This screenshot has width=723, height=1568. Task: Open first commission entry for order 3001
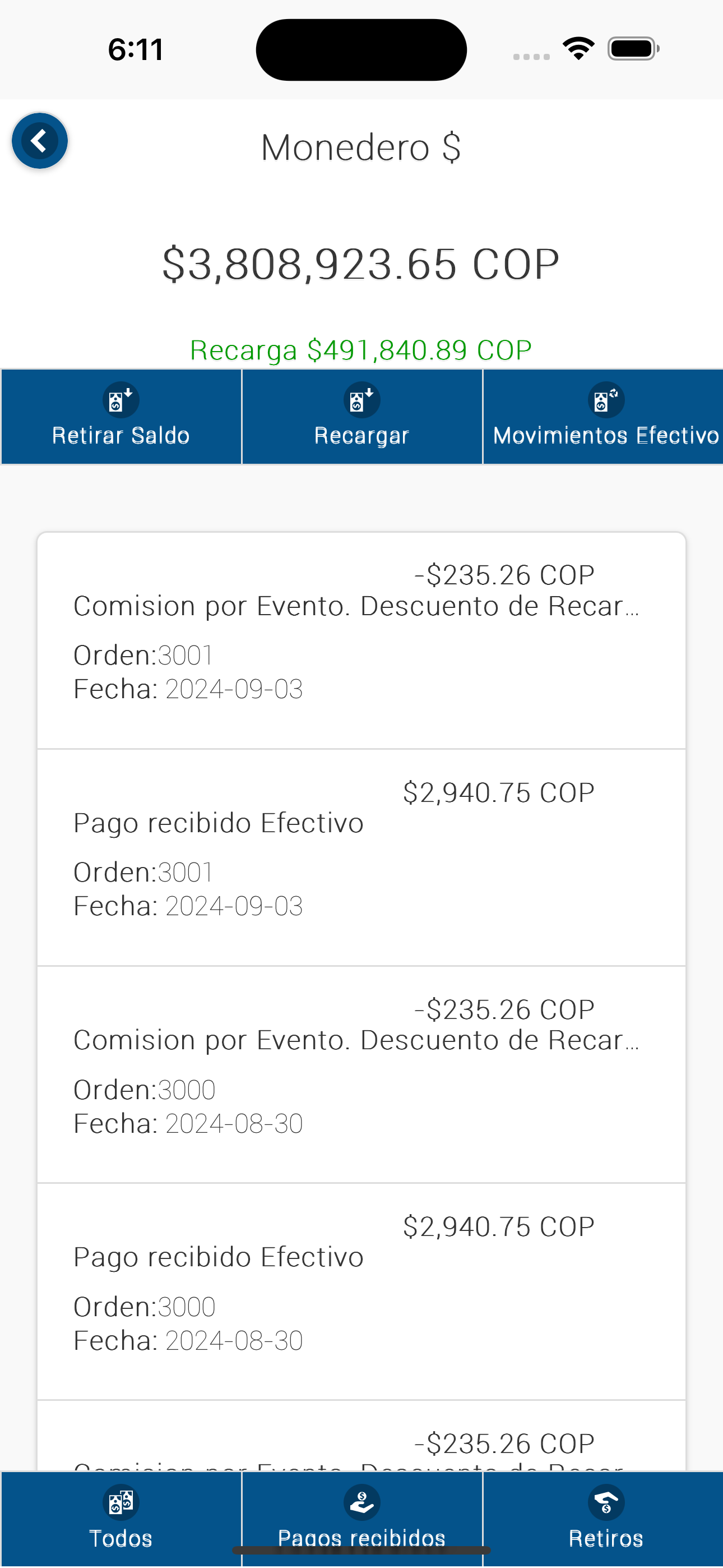coord(361,639)
